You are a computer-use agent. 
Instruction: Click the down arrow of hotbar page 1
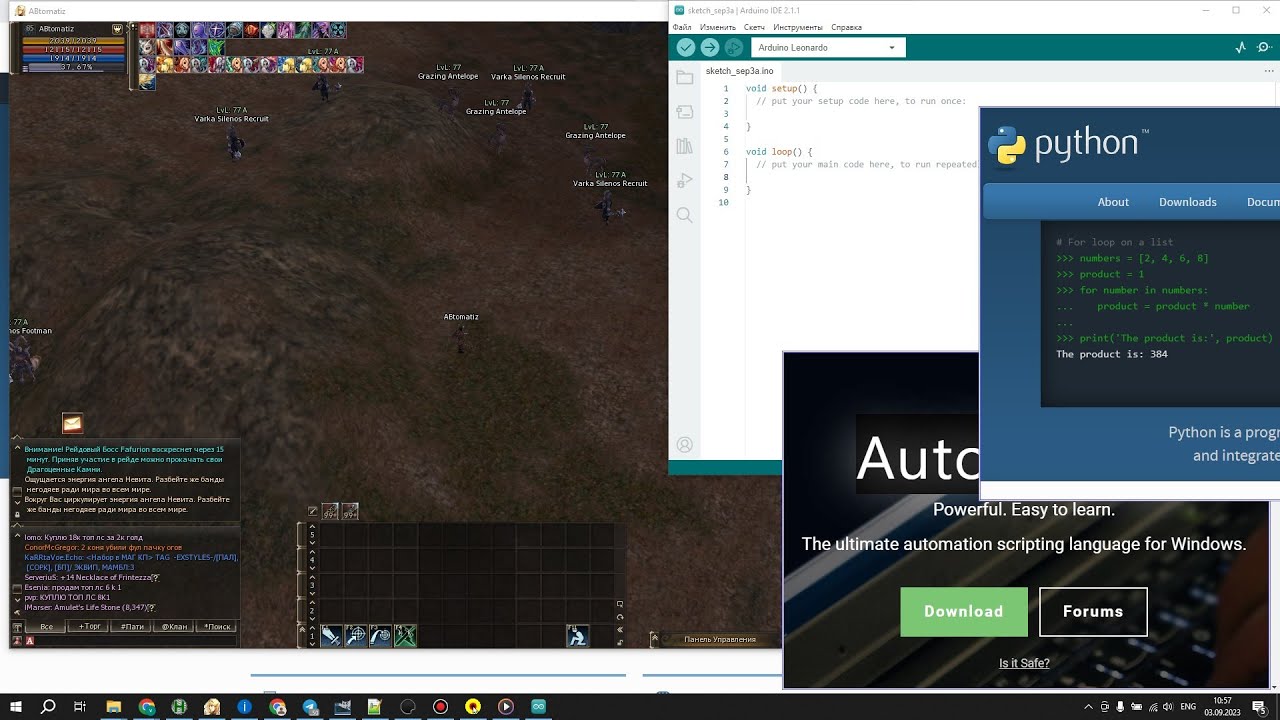(312, 644)
